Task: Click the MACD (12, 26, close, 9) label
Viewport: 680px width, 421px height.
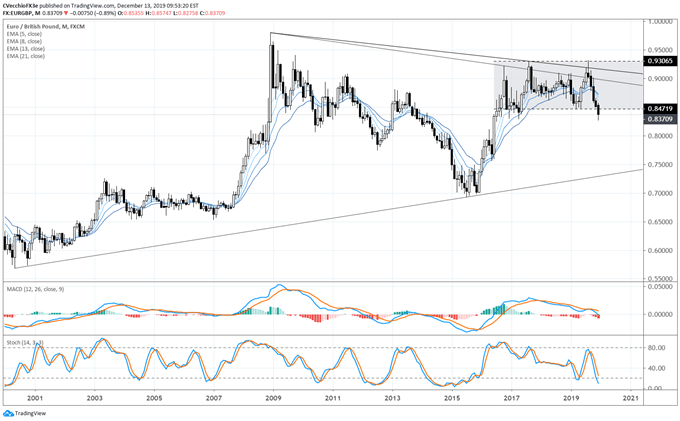Action: point(35,289)
